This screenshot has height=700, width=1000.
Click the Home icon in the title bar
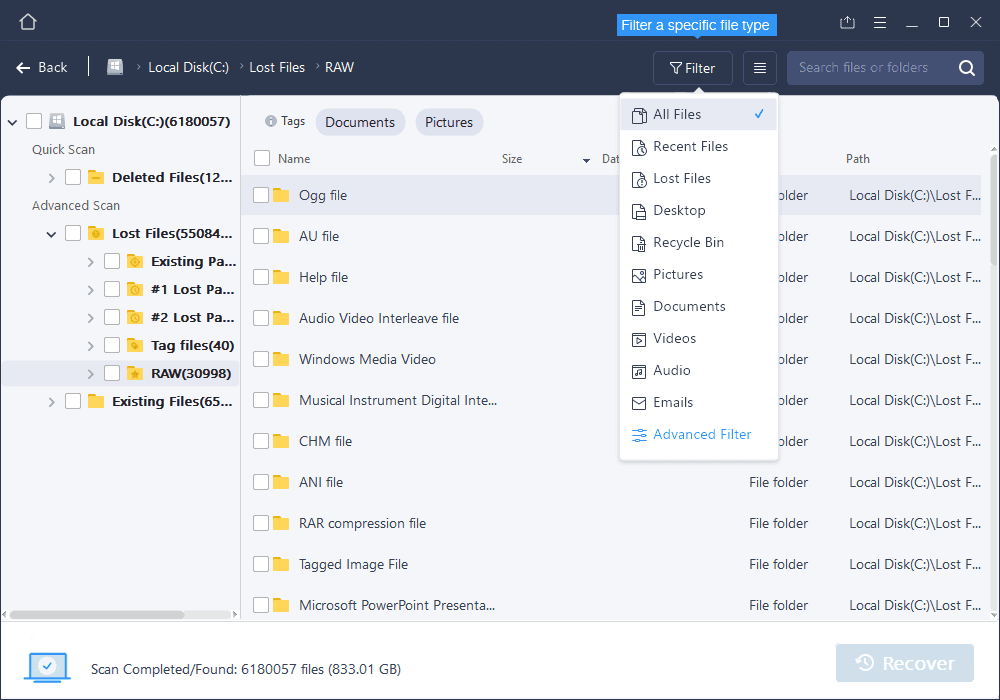[27, 21]
